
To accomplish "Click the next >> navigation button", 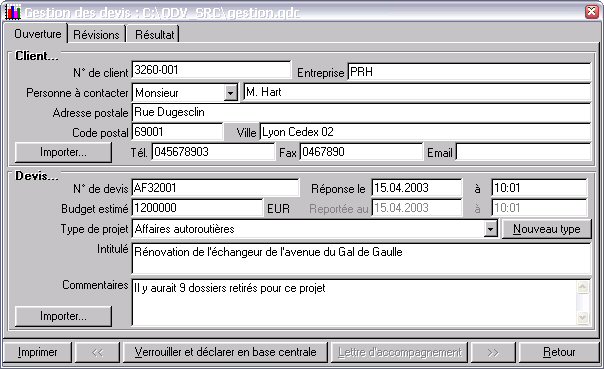I will pyautogui.click(x=493, y=352).
